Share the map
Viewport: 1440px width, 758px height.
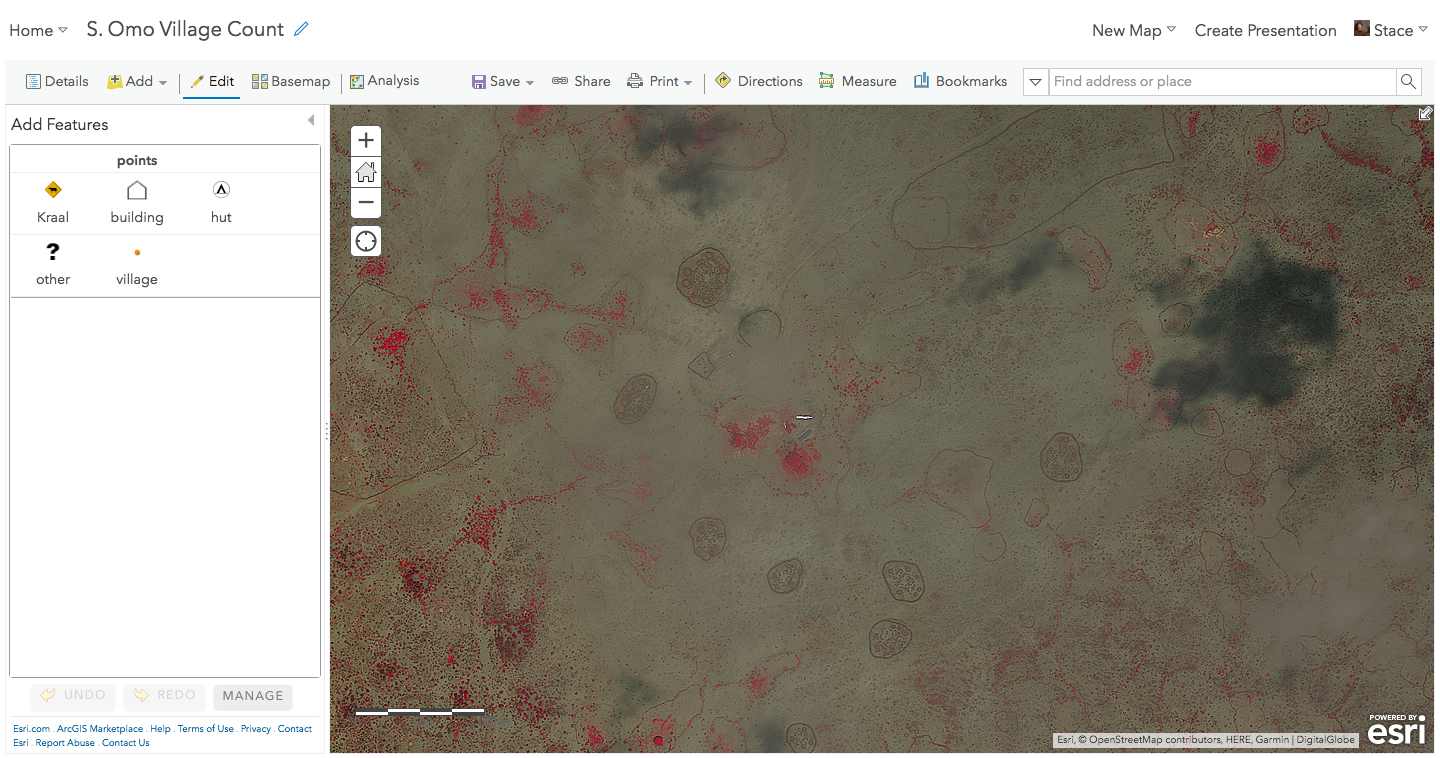[x=581, y=81]
